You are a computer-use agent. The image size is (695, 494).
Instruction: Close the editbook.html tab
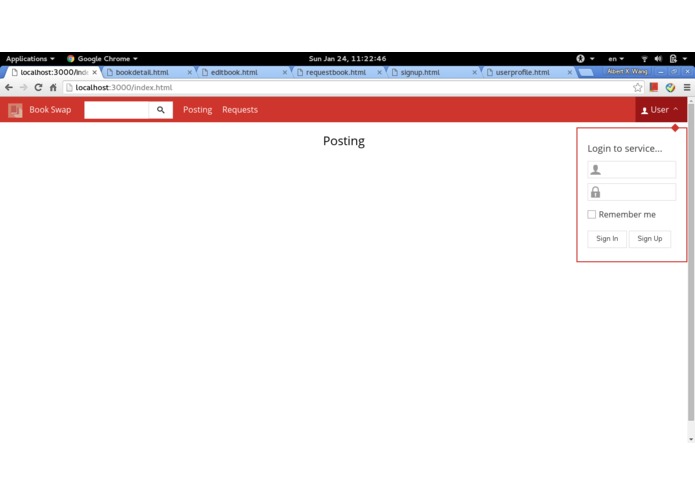[x=285, y=72]
